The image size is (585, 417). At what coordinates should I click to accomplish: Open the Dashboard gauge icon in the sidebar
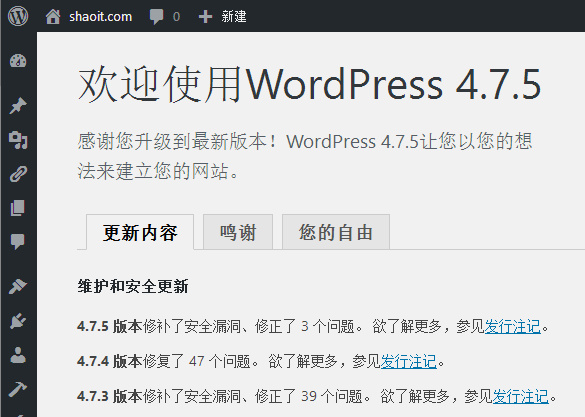point(18,61)
